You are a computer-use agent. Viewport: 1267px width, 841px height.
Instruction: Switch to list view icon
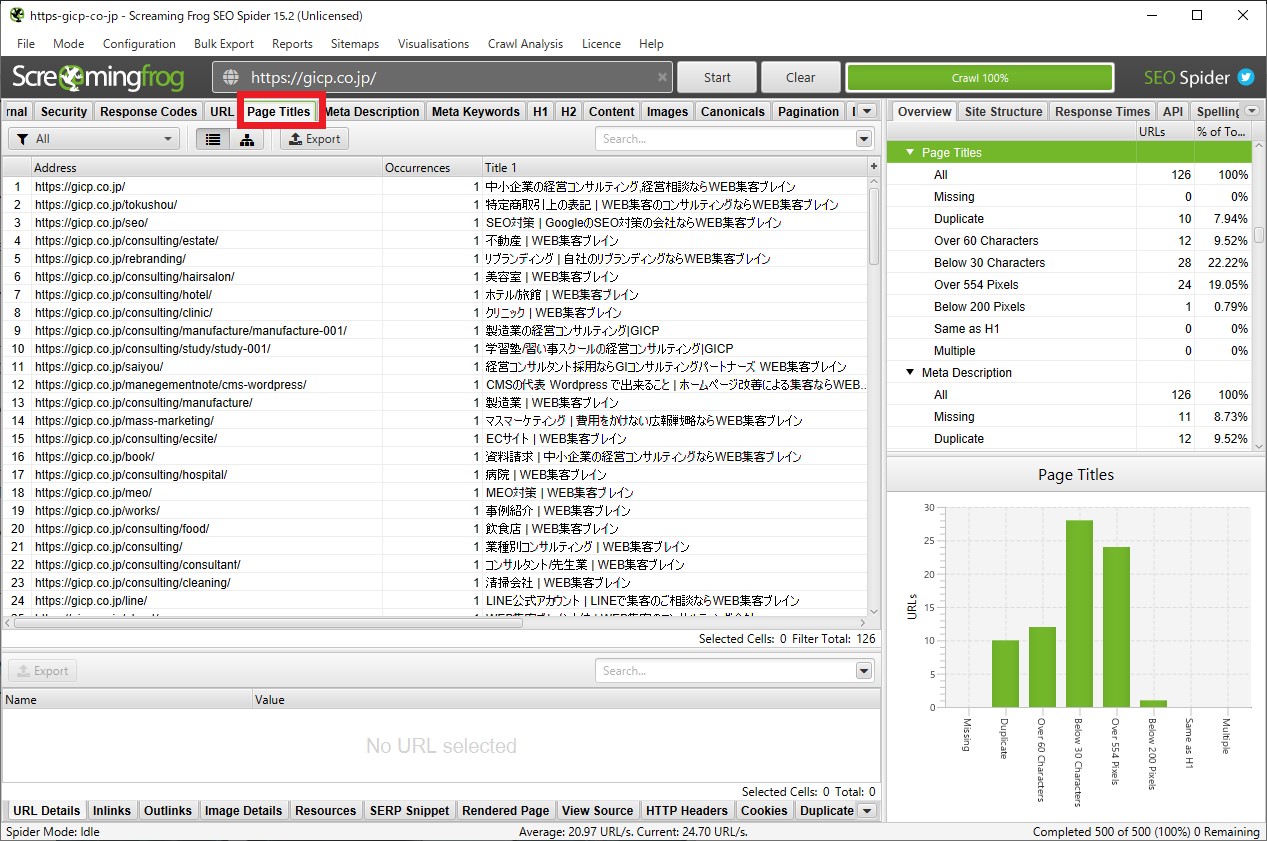pyautogui.click(x=213, y=139)
